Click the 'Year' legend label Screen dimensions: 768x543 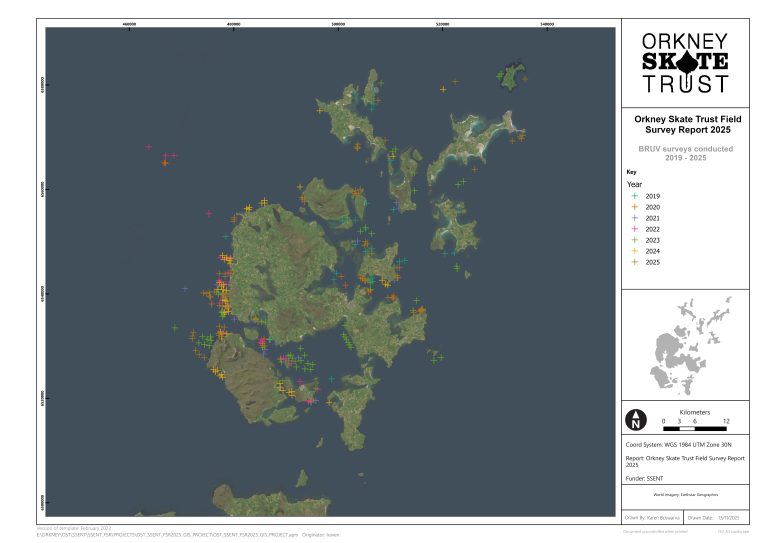coord(634,184)
